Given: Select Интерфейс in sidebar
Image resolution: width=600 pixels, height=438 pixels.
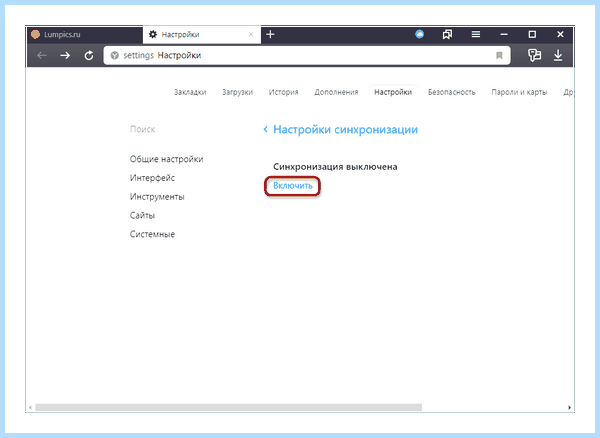Looking at the screenshot, I should click(x=152, y=178).
